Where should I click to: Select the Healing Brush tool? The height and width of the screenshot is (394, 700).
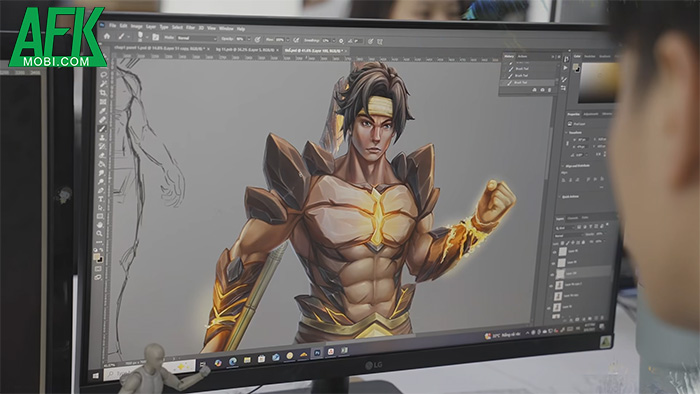point(102,120)
